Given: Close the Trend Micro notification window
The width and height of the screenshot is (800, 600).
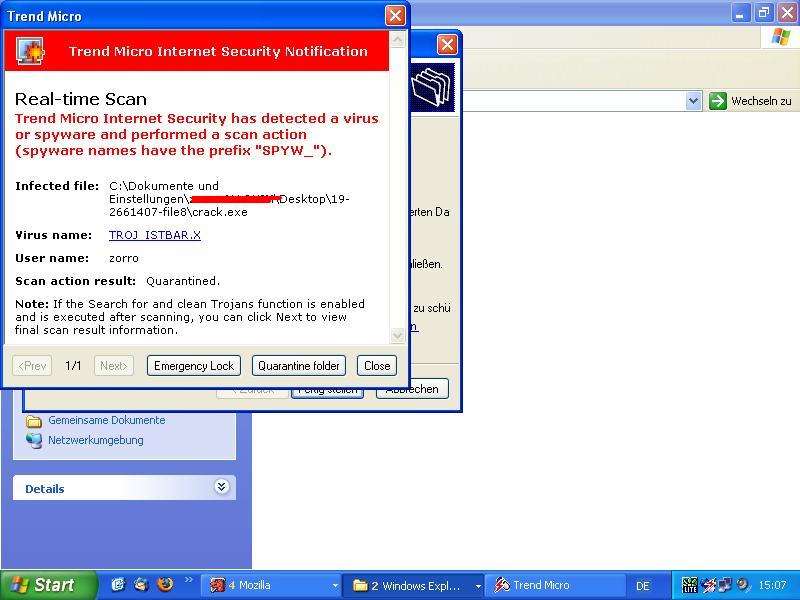Looking at the screenshot, I should click(x=395, y=16).
